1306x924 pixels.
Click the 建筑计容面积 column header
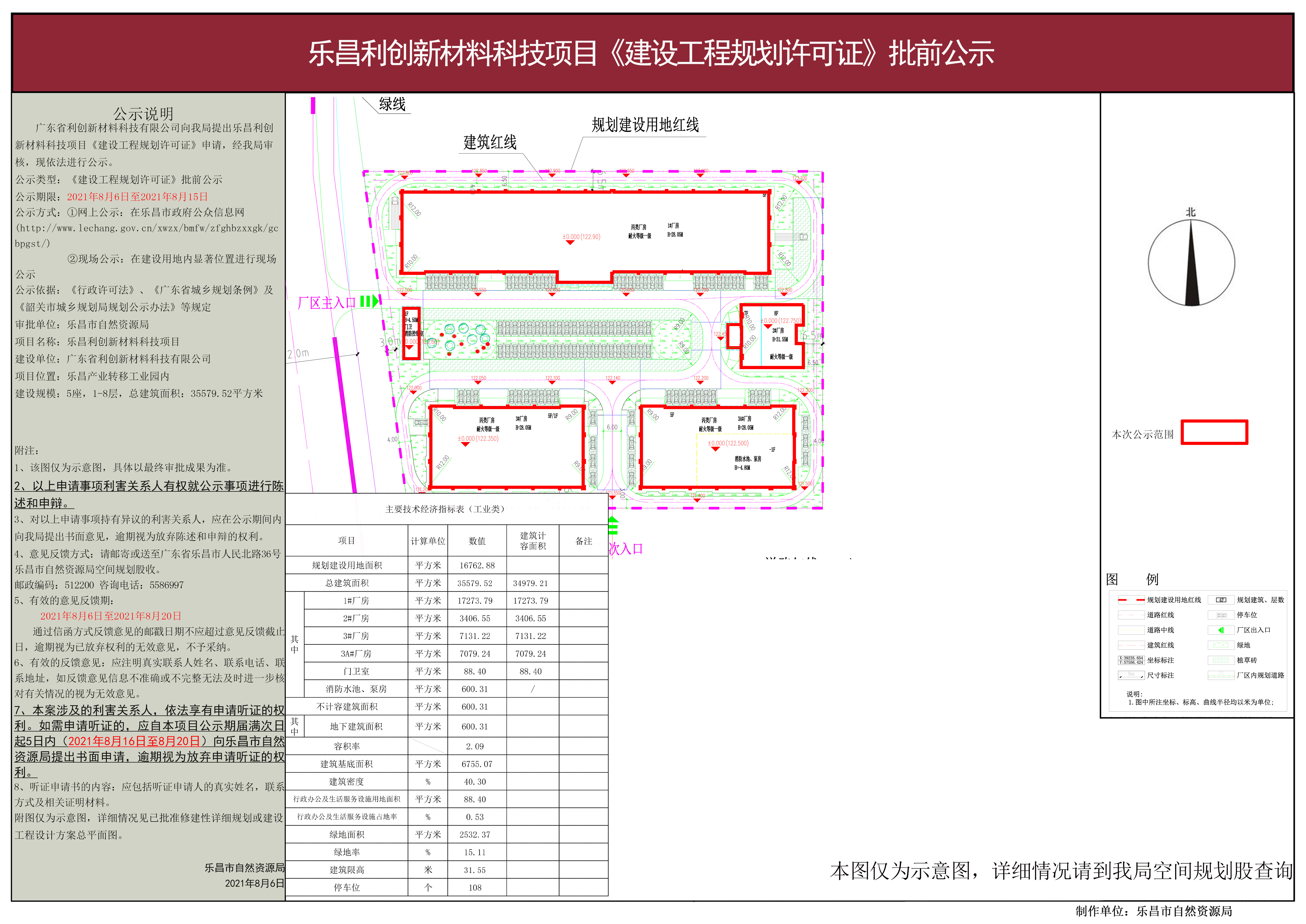[x=533, y=541]
